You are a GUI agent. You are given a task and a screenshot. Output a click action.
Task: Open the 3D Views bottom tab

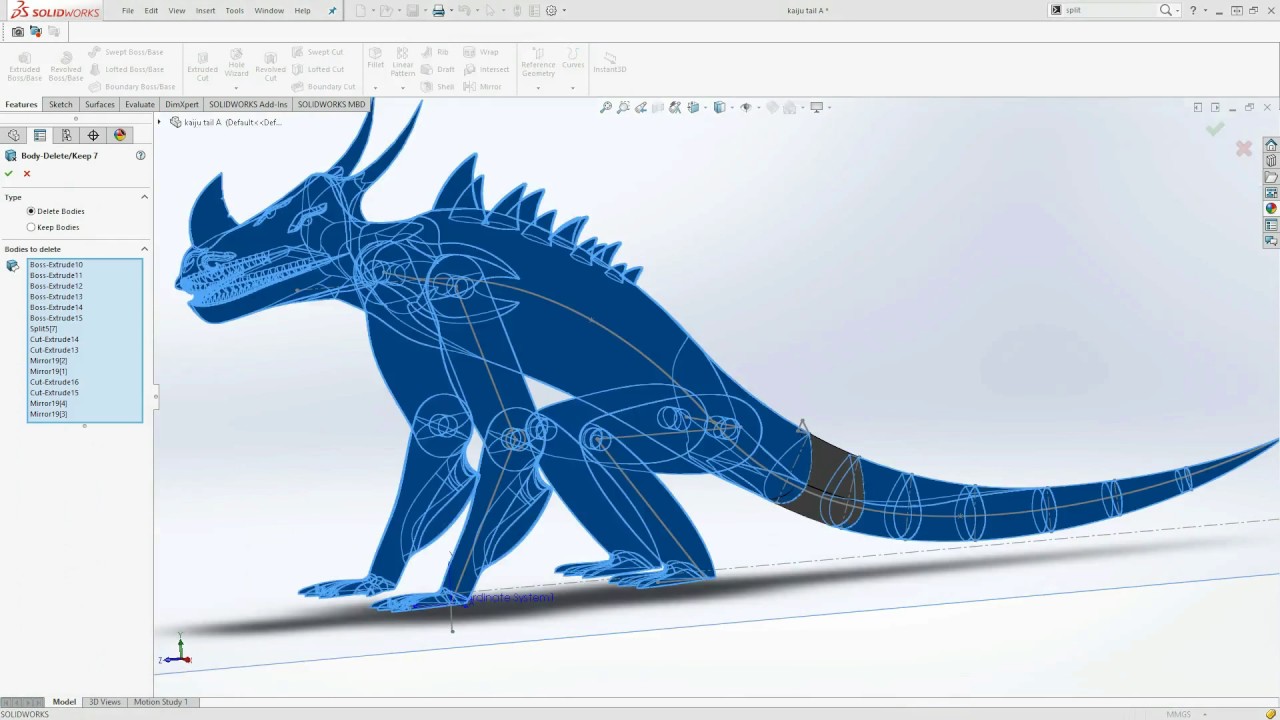pos(104,702)
